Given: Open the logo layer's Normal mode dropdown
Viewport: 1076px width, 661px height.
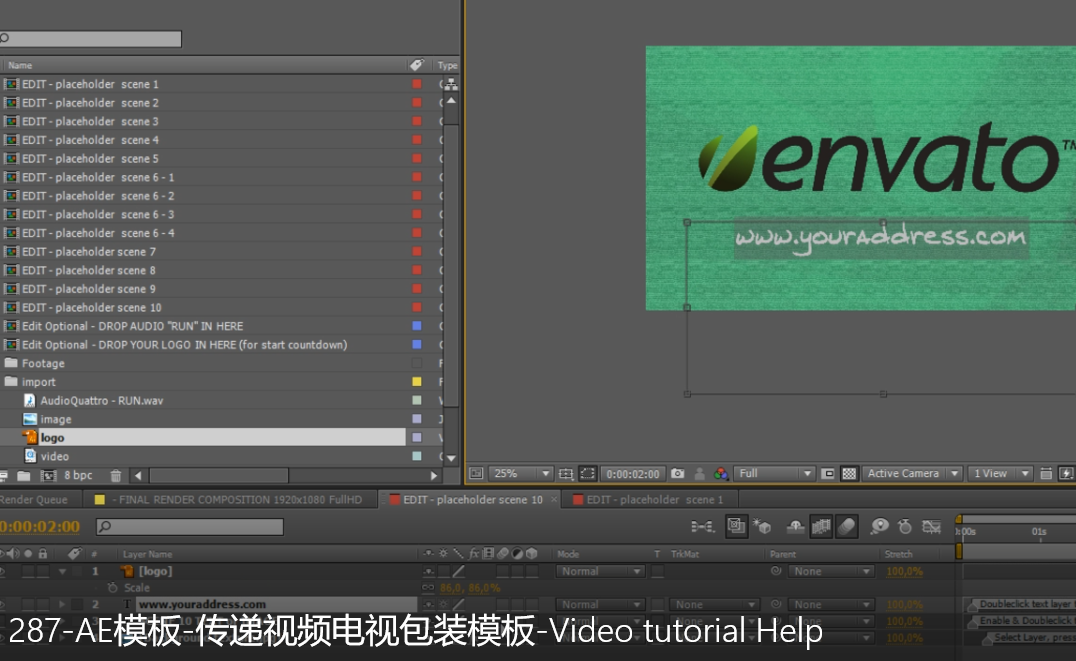Looking at the screenshot, I should pyautogui.click(x=601, y=571).
